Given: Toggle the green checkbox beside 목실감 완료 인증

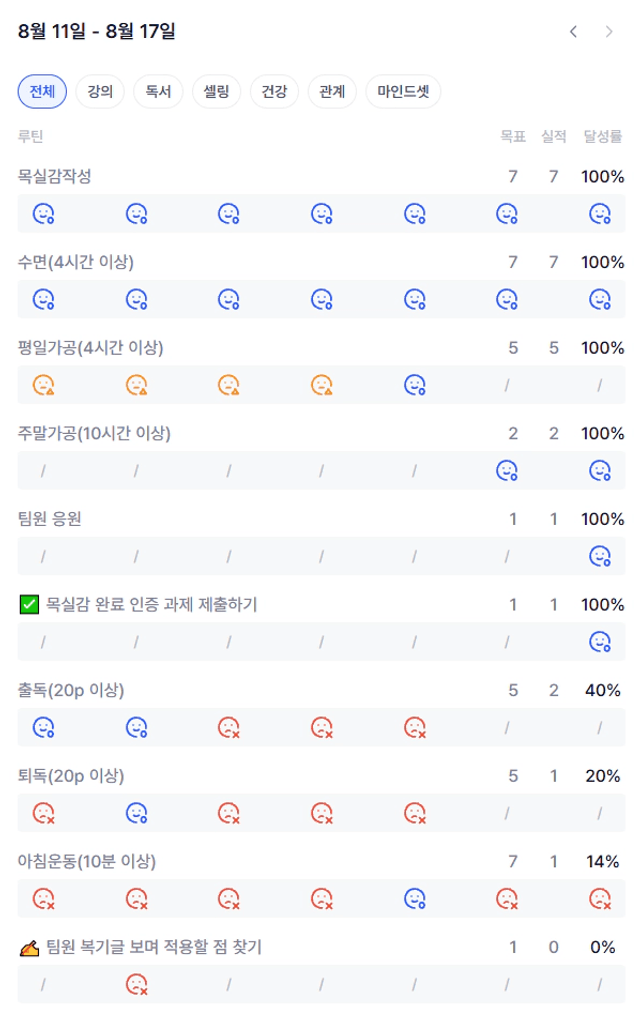Looking at the screenshot, I should point(29,605).
